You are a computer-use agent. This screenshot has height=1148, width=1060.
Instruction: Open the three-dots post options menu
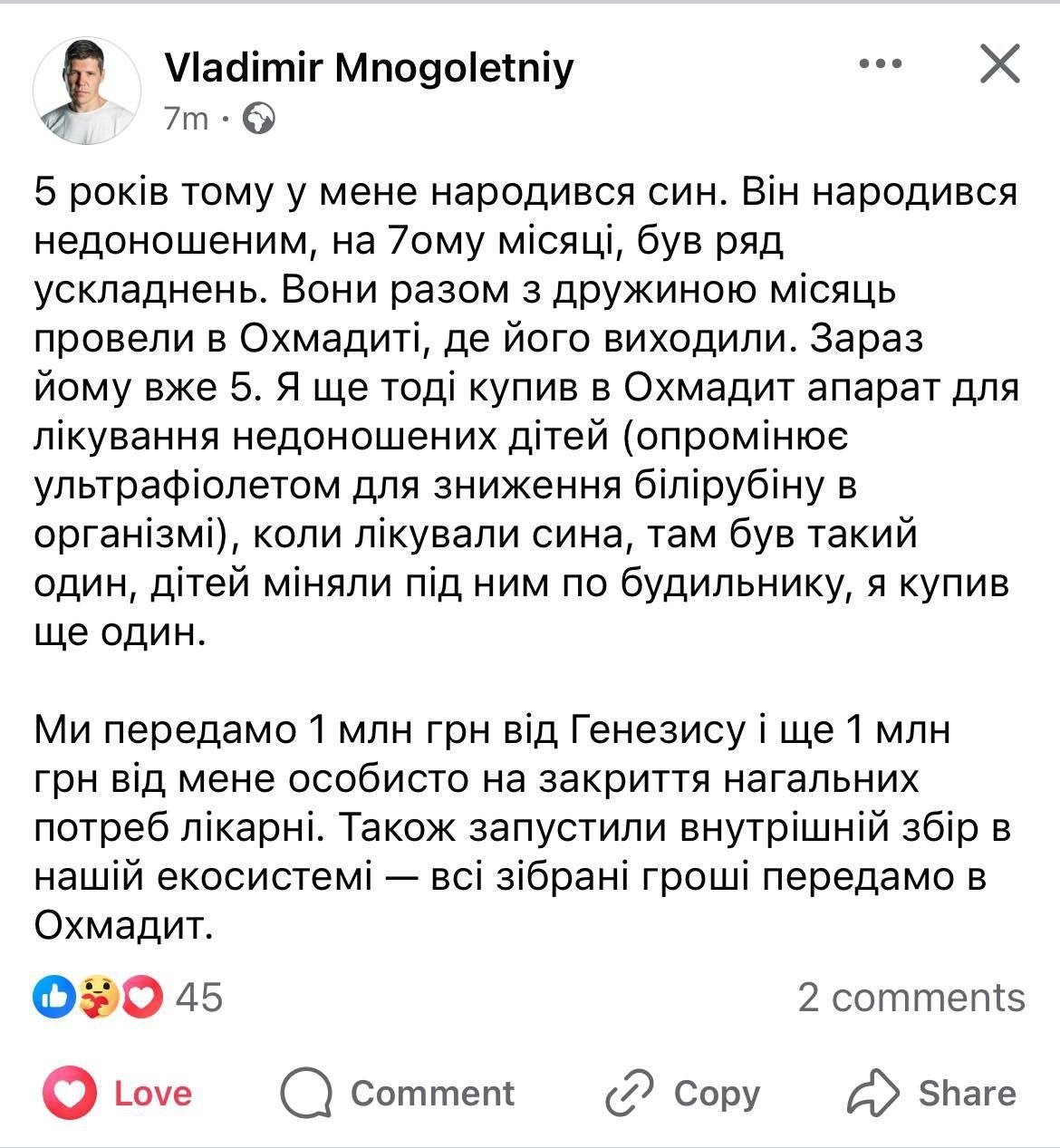tap(880, 64)
